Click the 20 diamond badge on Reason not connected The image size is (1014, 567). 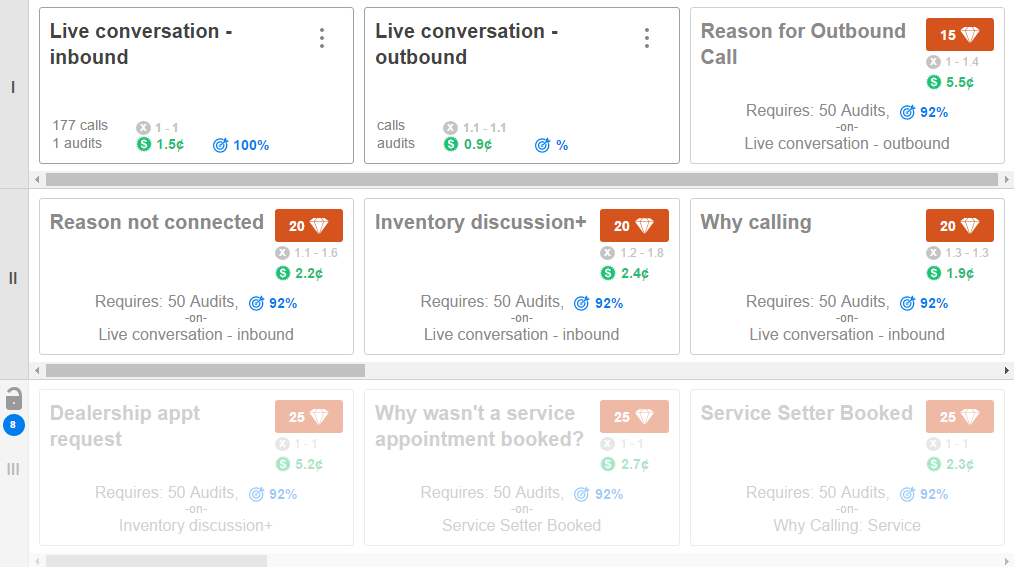(308, 226)
